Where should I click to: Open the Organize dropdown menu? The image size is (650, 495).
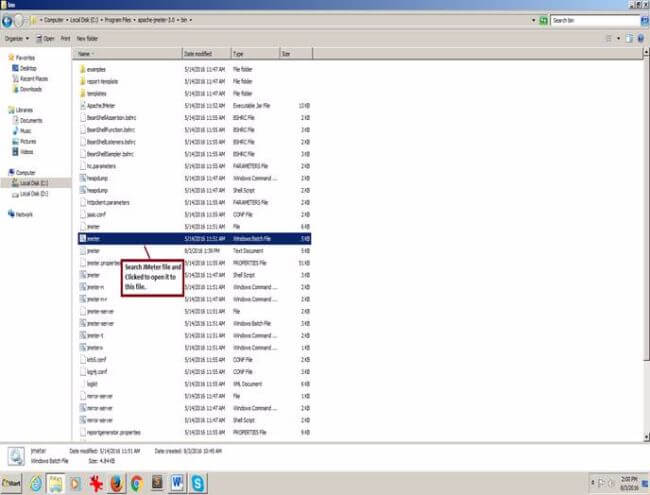point(17,39)
